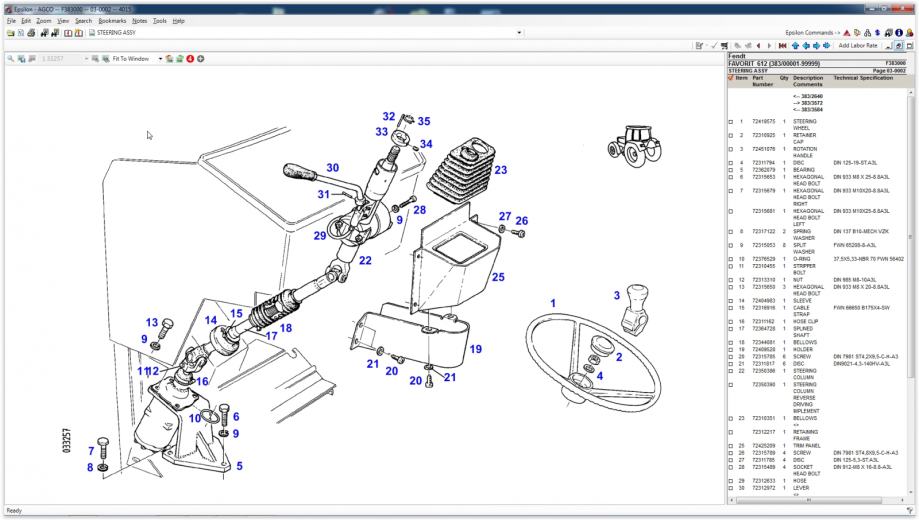The height and width of the screenshot is (520, 919).
Task: Click the shopping cart icon
Action: (724, 46)
